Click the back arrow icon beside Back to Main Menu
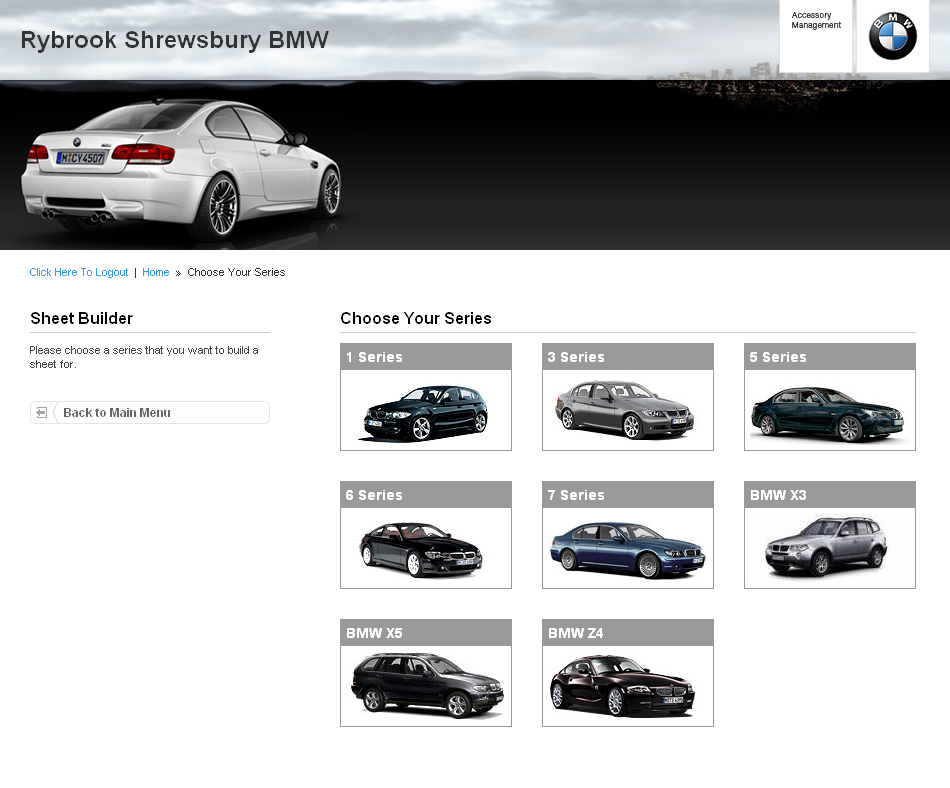950x788 pixels. click(41, 412)
